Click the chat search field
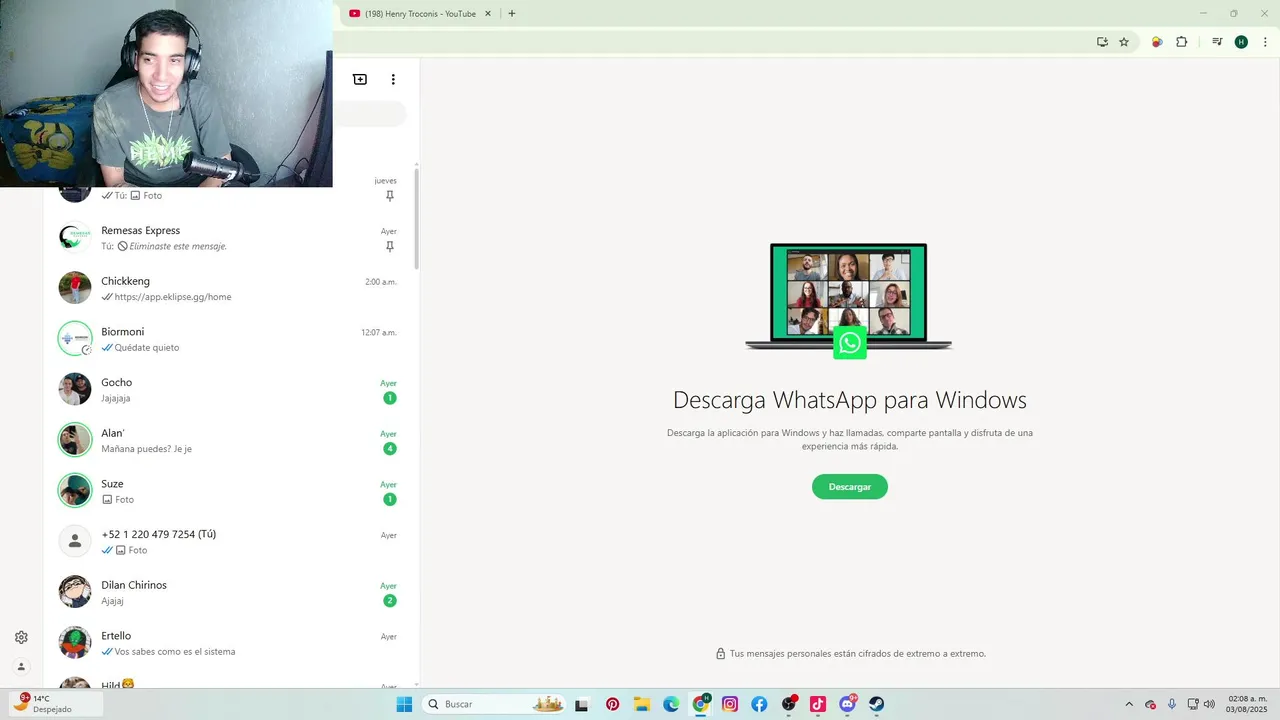This screenshot has width=1280, height=720. [x=369, y=114]
